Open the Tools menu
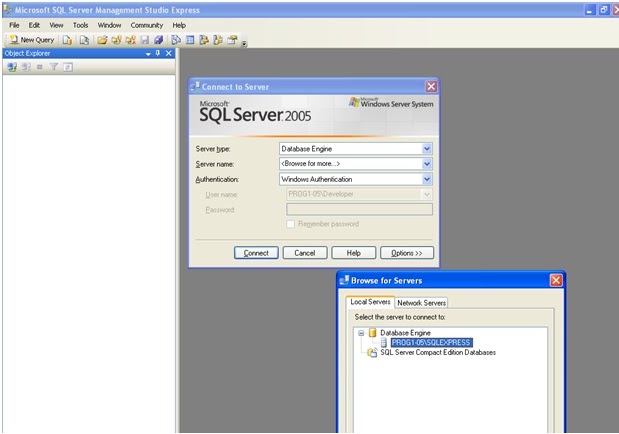Screen dimensions: 619x434 pos(80,25)
